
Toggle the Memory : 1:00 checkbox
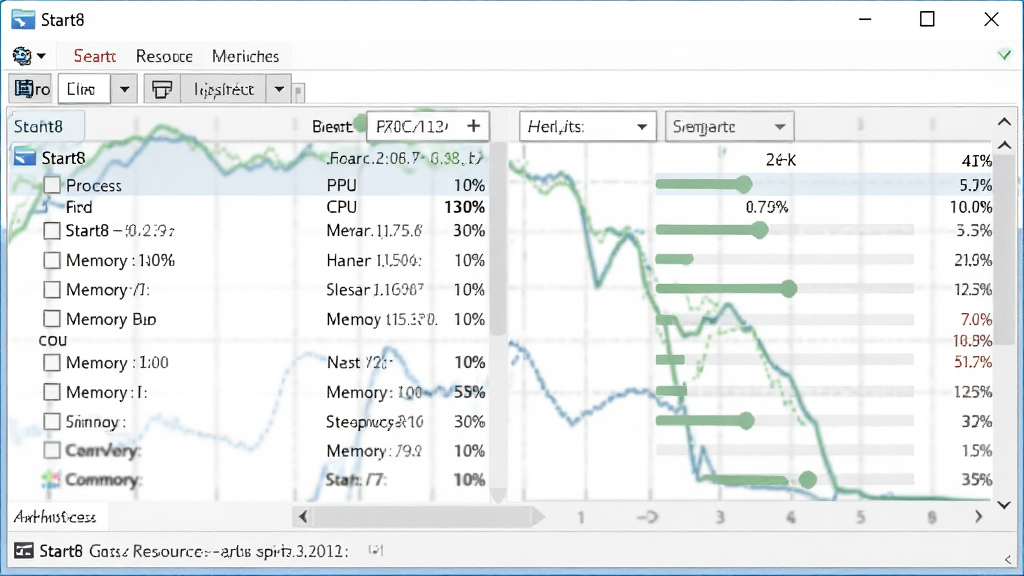(x=52, y=362)
